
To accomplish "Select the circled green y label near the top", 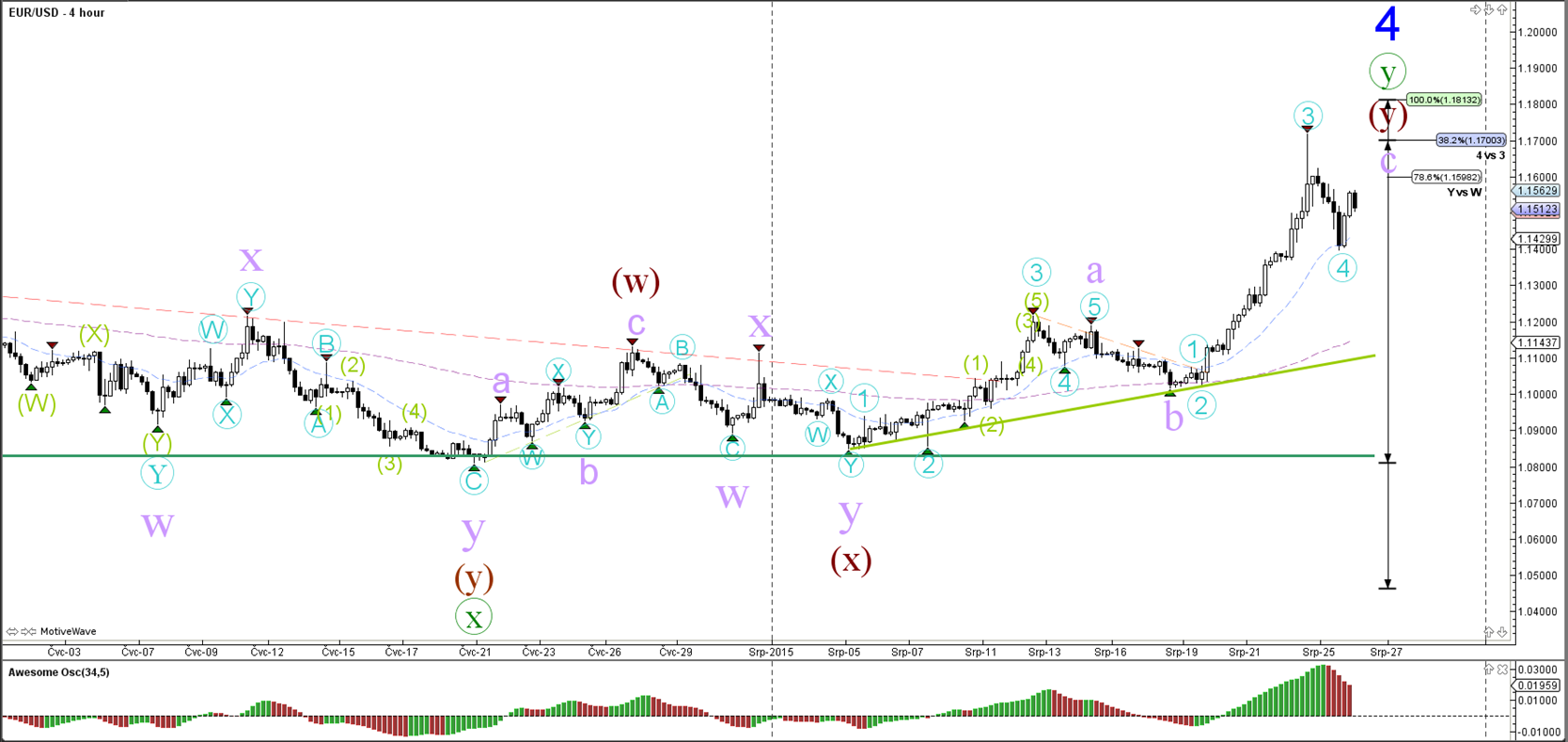I will 1388,72.
